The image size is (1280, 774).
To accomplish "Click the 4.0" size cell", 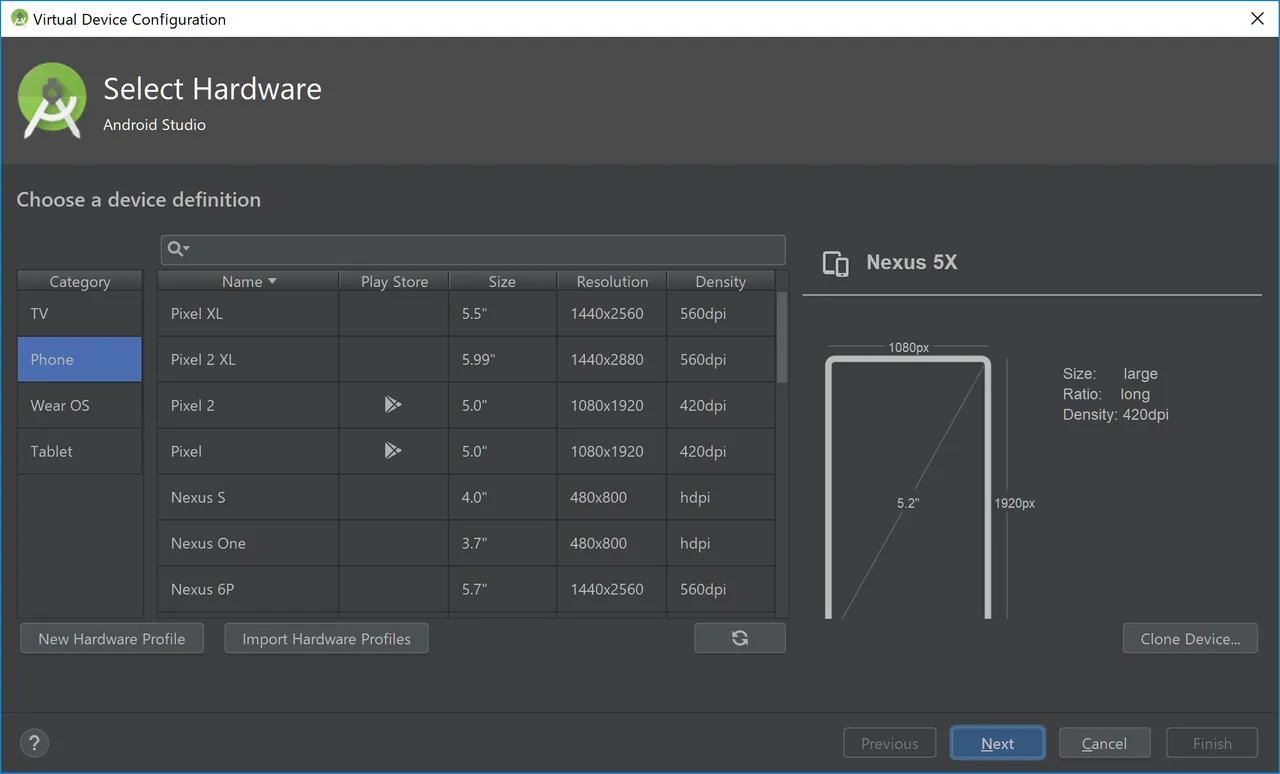I will tap(503, 497).
